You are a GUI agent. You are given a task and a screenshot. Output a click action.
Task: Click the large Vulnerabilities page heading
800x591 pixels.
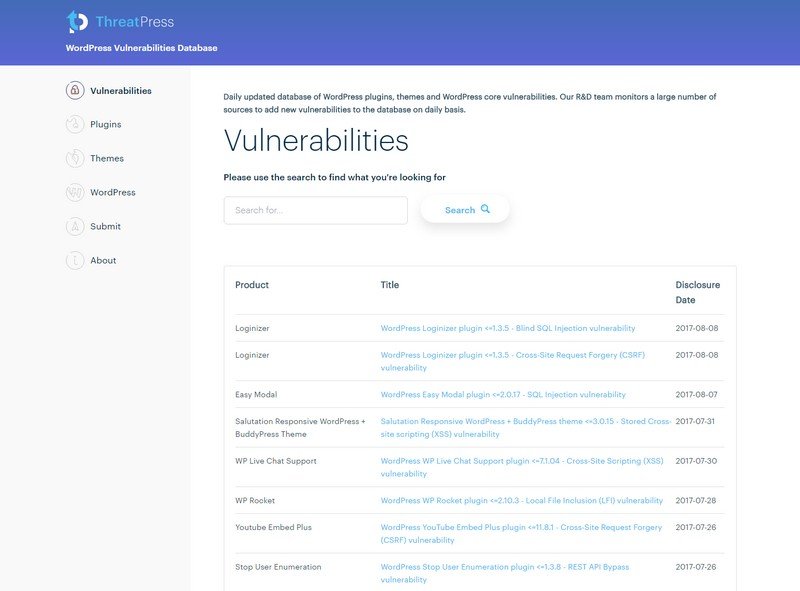point(316,140)
